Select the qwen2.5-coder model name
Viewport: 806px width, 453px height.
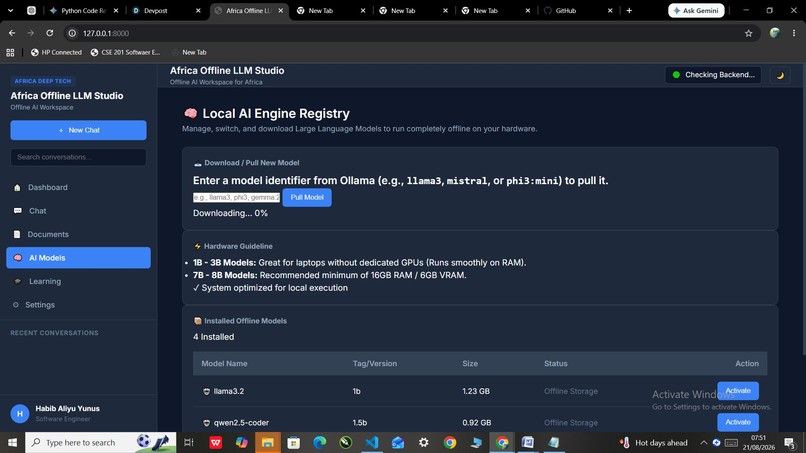click(241, 423)
